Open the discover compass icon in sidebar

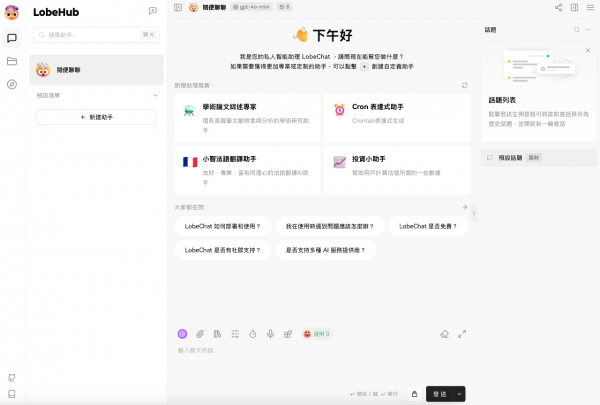(12, 84)
